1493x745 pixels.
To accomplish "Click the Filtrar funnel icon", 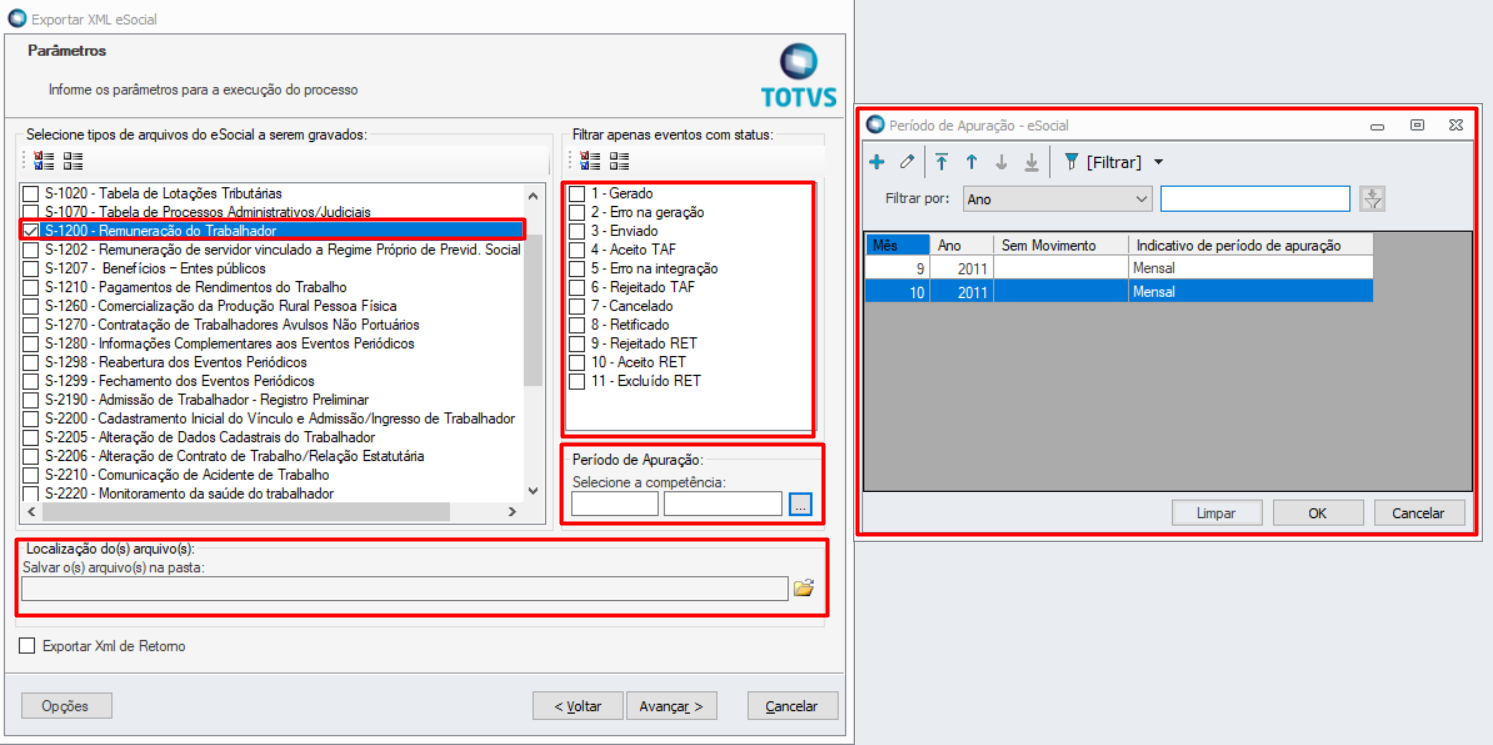I will 1069,161.
